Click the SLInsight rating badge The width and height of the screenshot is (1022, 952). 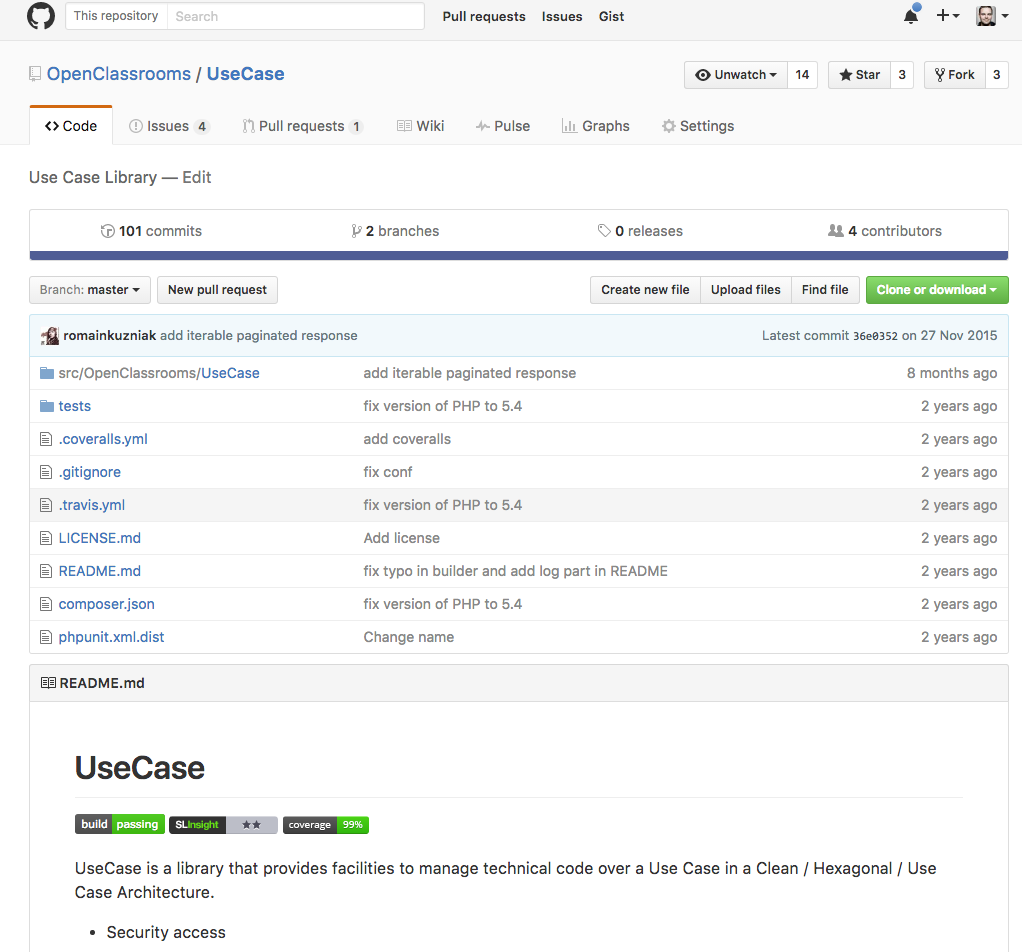pos(224,824)
